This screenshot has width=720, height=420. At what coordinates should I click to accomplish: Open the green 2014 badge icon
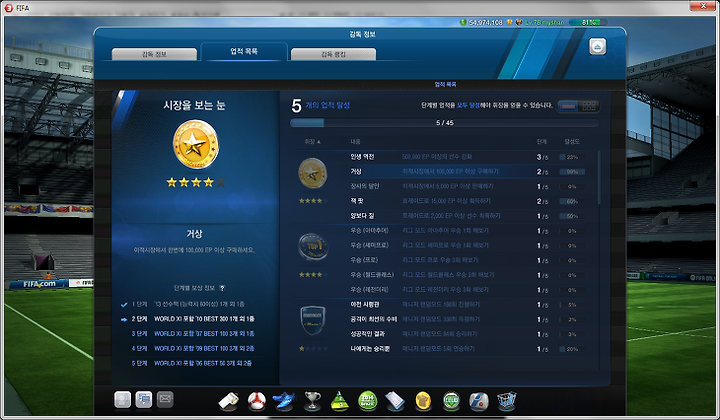368,401
